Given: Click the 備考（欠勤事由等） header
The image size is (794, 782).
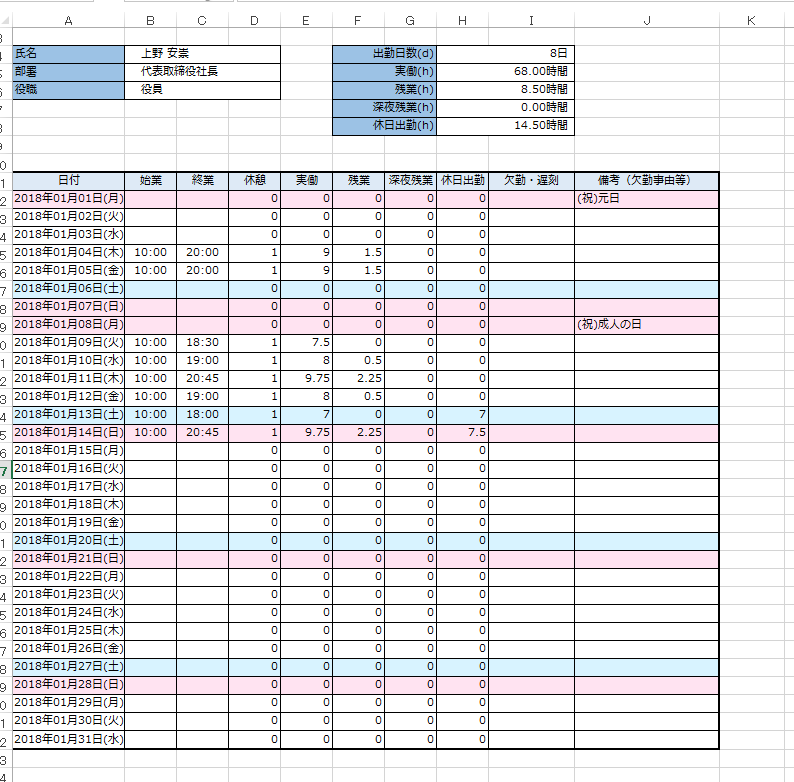Looking at the screenshot, I should tap(647, 180).
